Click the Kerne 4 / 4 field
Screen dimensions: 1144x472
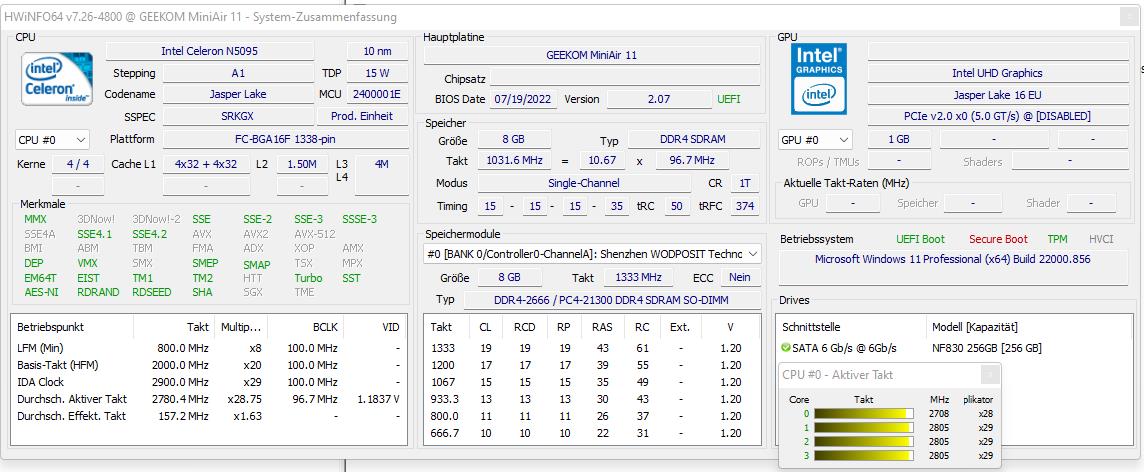click(x=78, y=164)
